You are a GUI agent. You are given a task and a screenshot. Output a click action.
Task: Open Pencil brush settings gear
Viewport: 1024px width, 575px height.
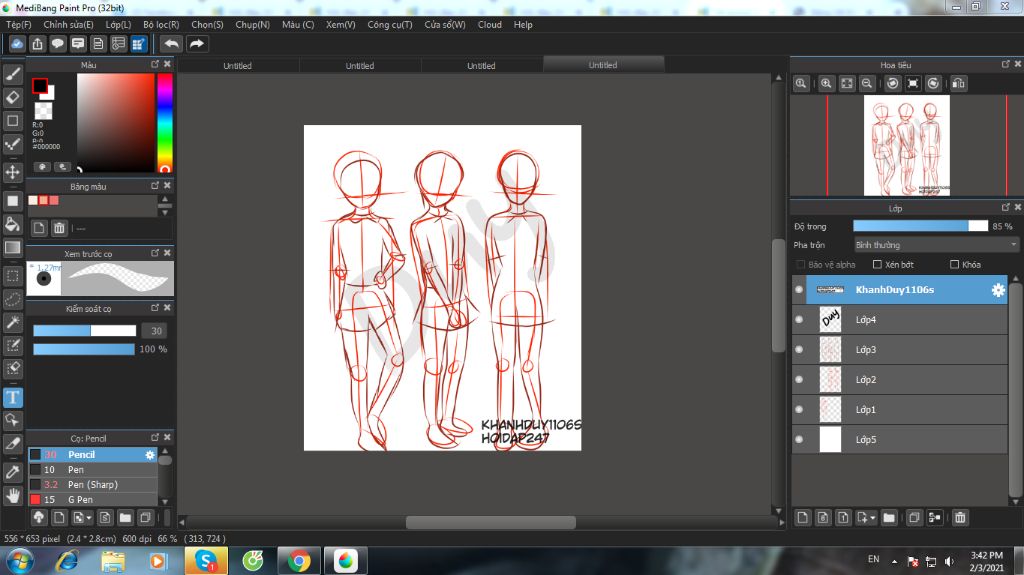point(150,455)
